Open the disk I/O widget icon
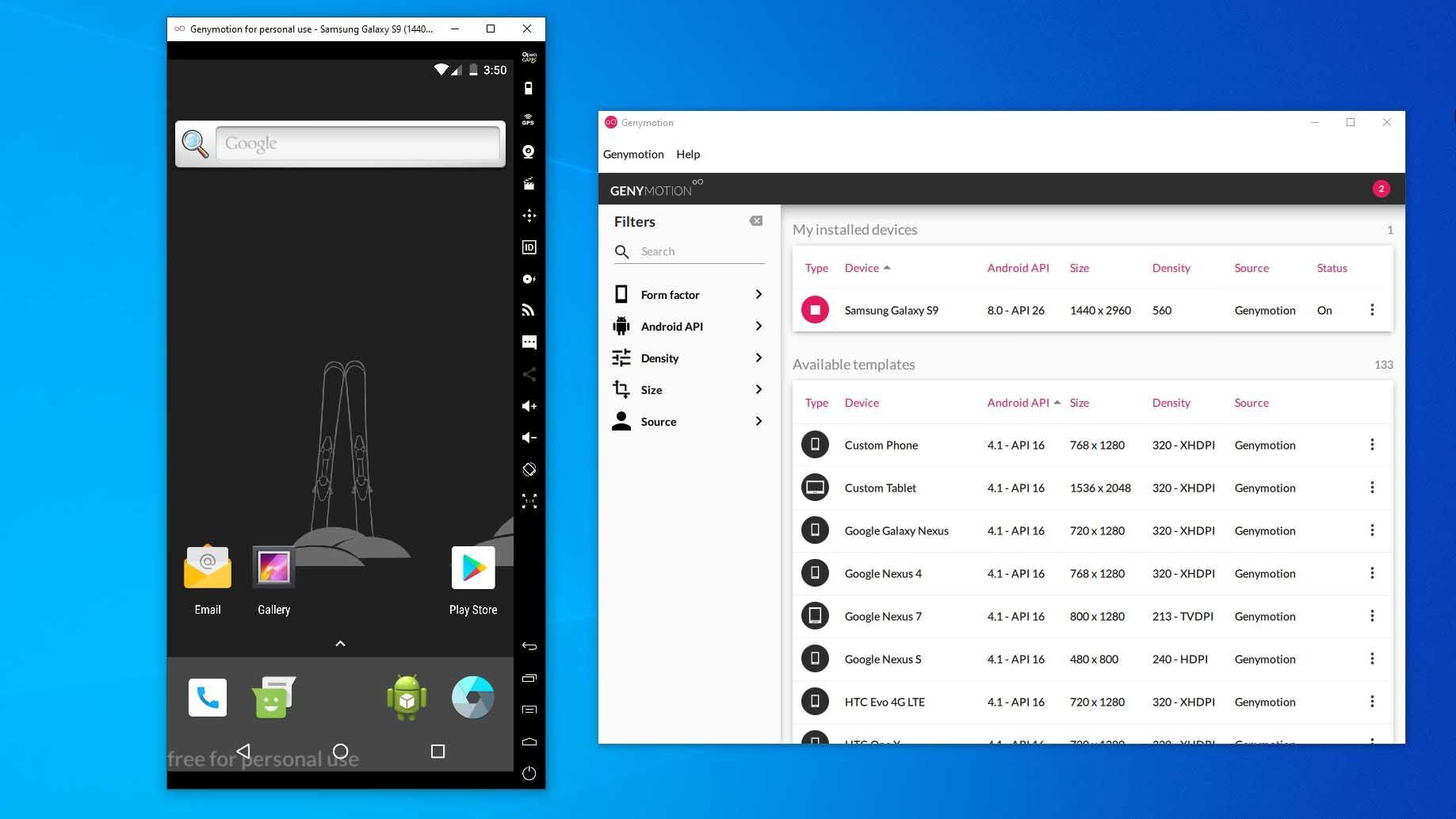Screen dimensions: 1456x819 tap(529, 279)
